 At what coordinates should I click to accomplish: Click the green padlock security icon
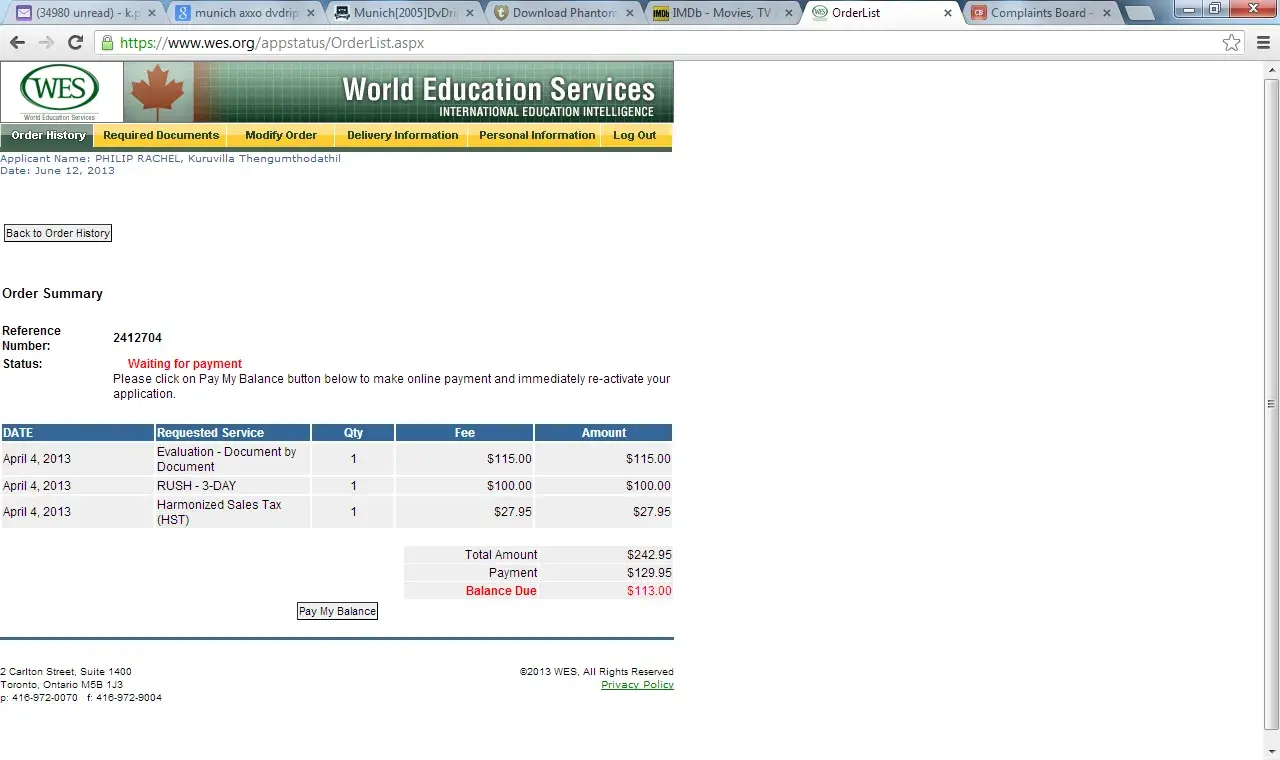point(107,43)
